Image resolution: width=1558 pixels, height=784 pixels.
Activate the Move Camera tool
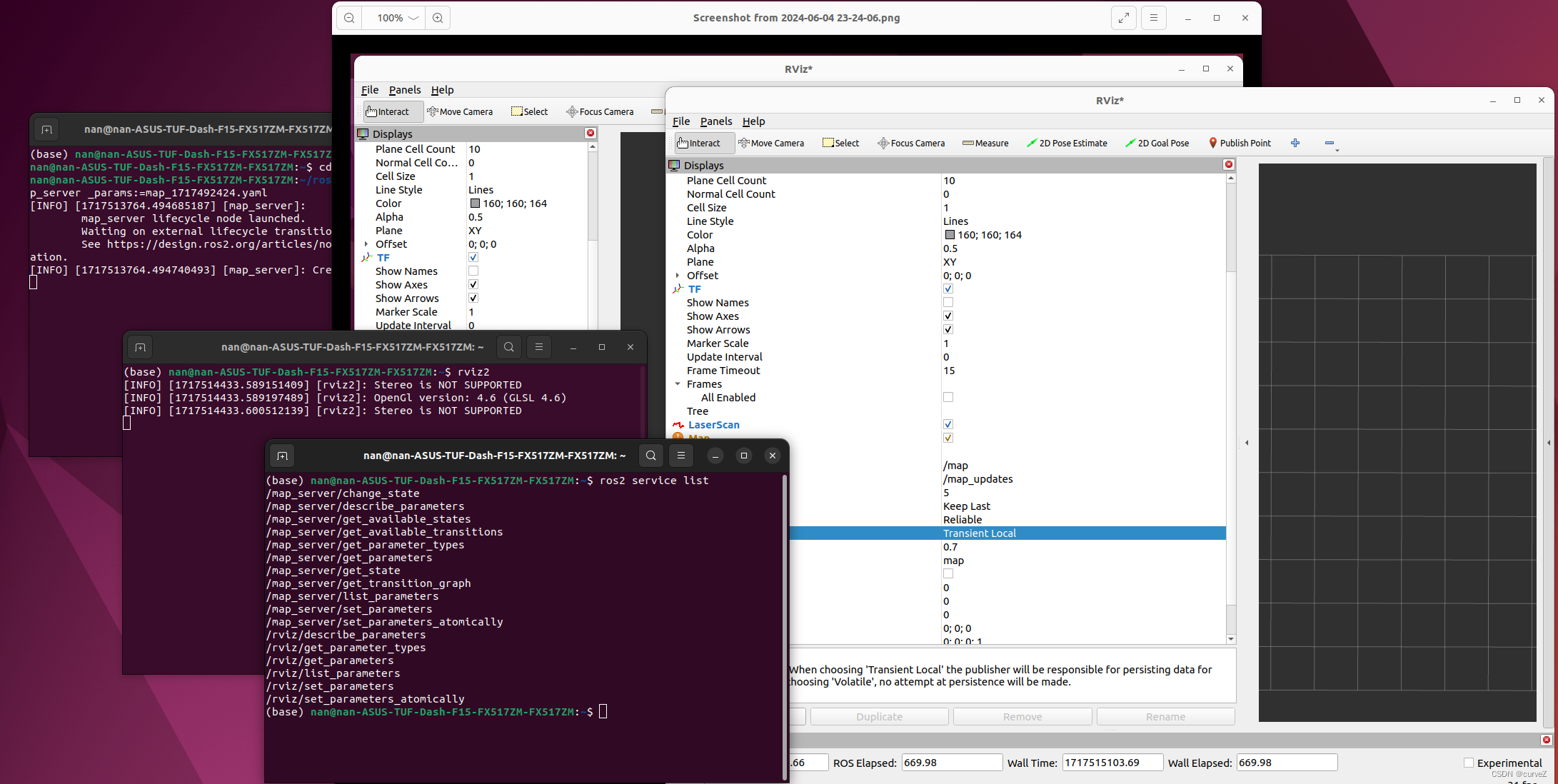click(x=772, y=143)
